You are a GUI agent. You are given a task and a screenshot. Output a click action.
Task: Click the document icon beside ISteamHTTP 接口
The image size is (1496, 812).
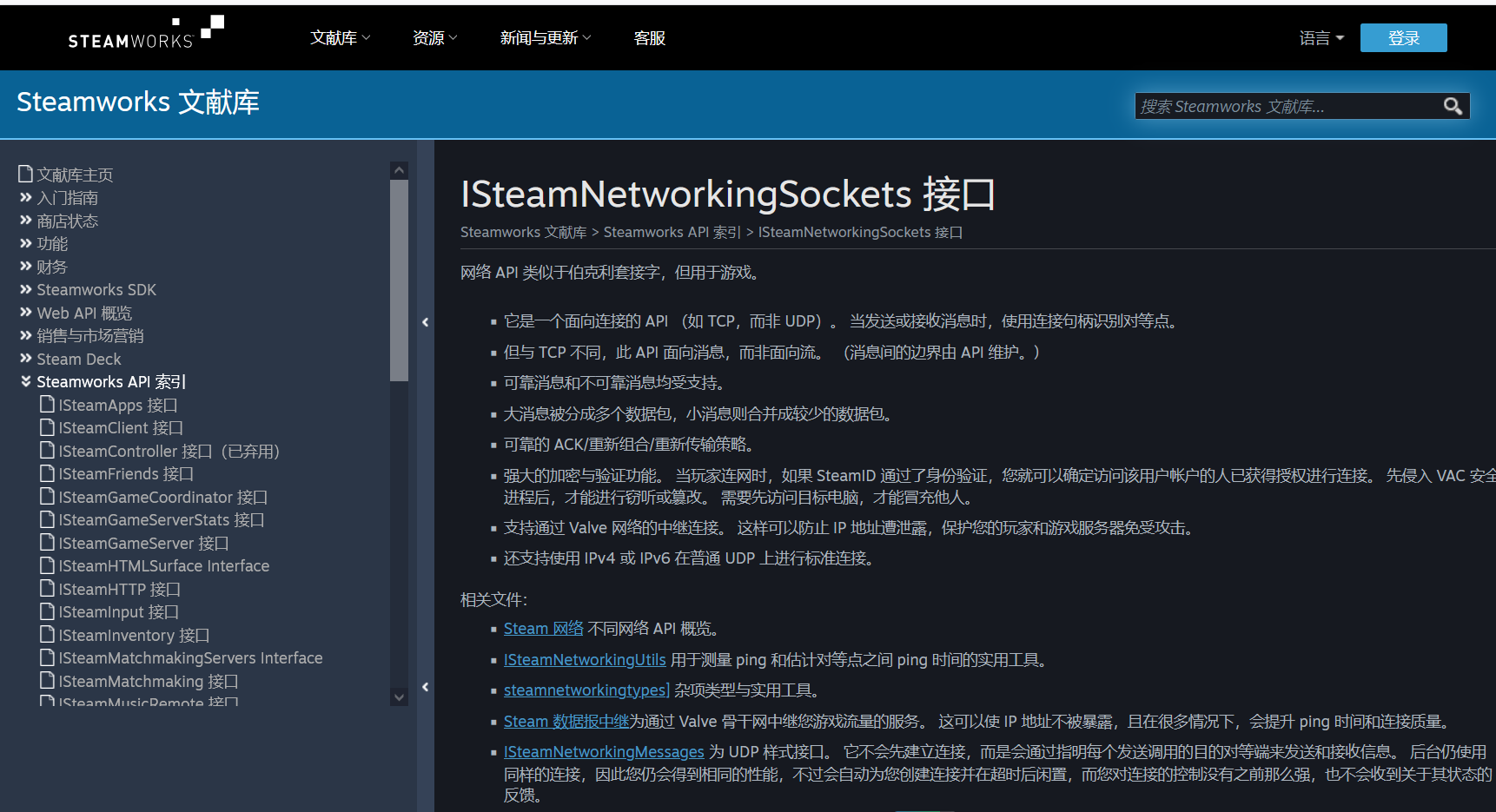tap(47, 589)
